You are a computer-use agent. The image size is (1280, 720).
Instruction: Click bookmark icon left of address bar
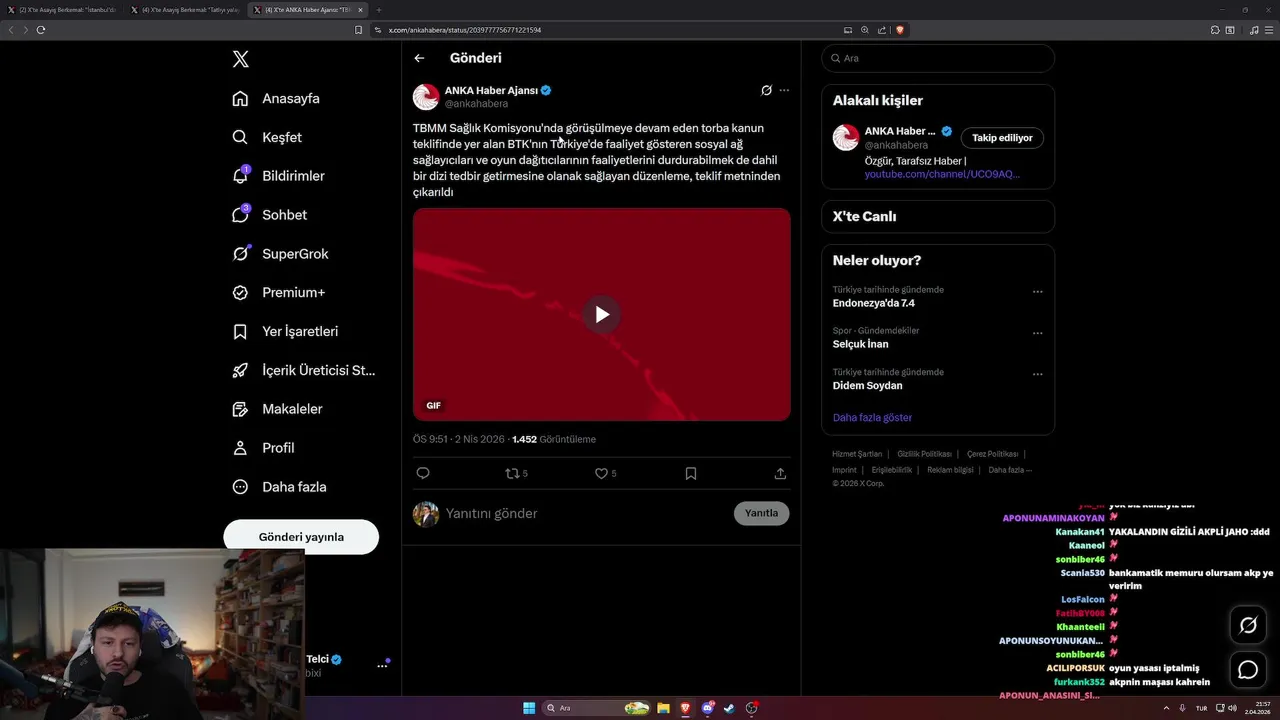coord(358,30)
